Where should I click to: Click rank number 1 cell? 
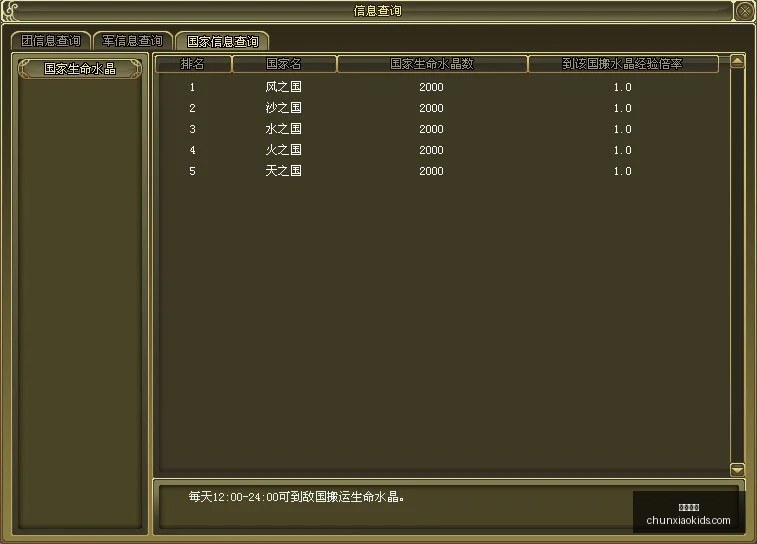(x=192, y=87)
